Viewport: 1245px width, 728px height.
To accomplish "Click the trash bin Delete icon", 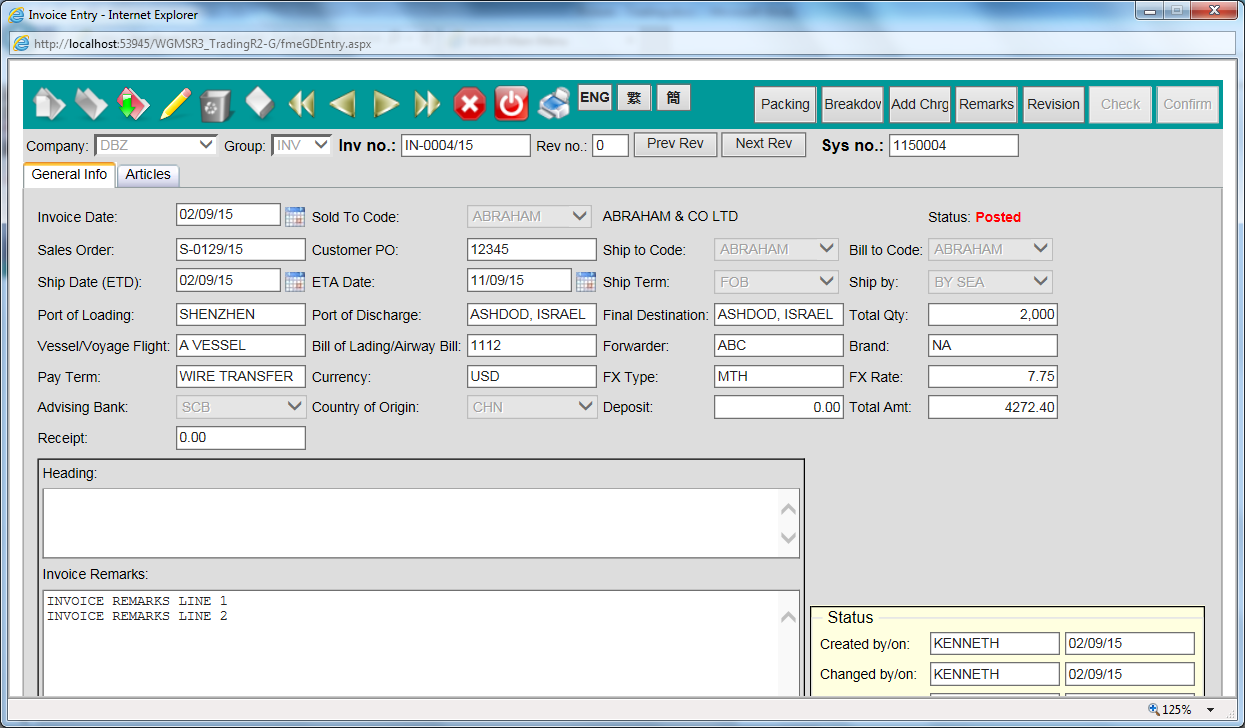I will click(217, 104).
